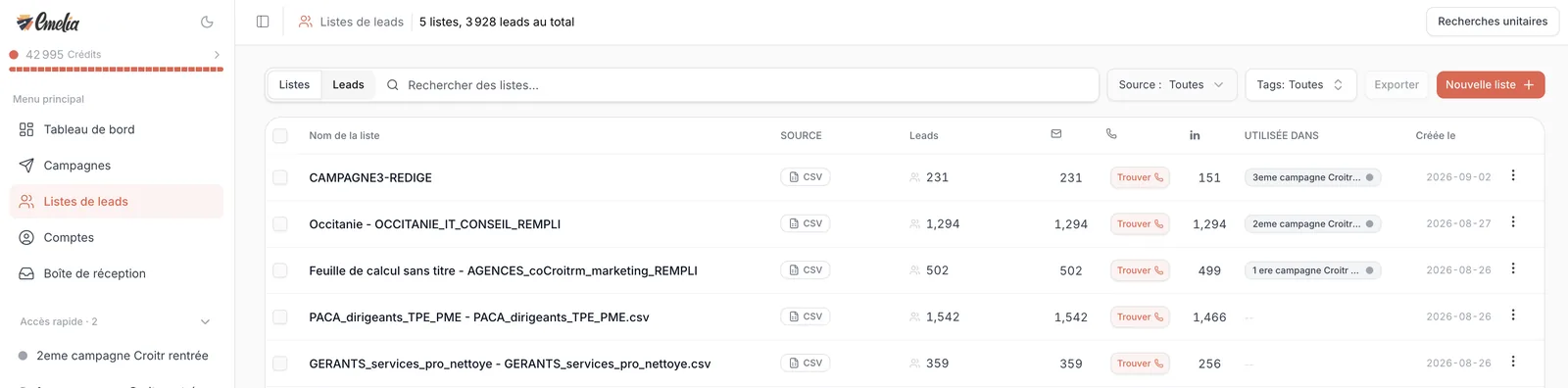Open the Source: Toutes dropdown

(1172, 85)
